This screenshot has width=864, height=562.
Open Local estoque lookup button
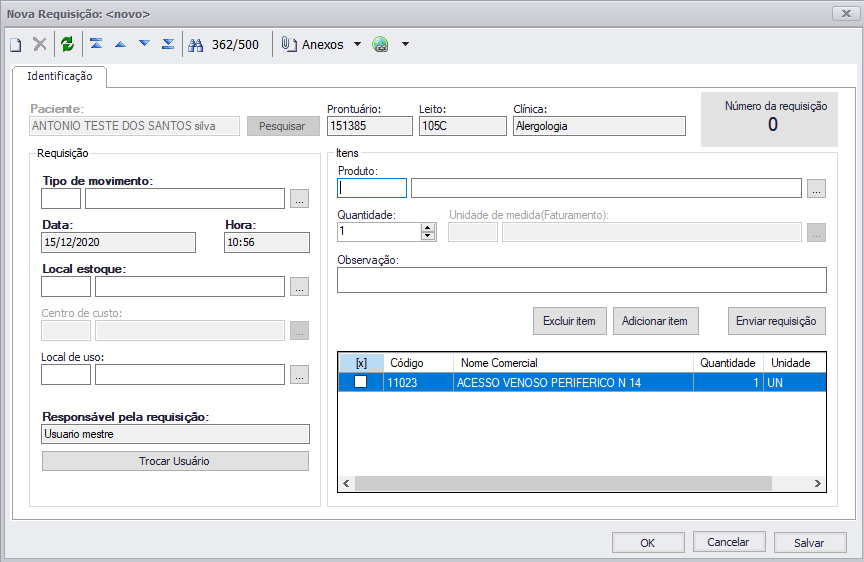coord(299,287)
